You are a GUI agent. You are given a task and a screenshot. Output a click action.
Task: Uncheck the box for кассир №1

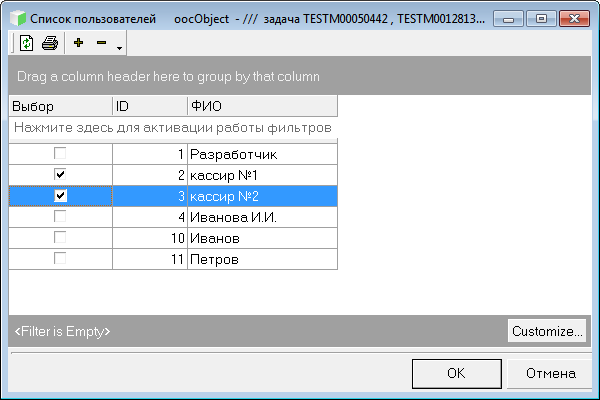pos(60,175)
